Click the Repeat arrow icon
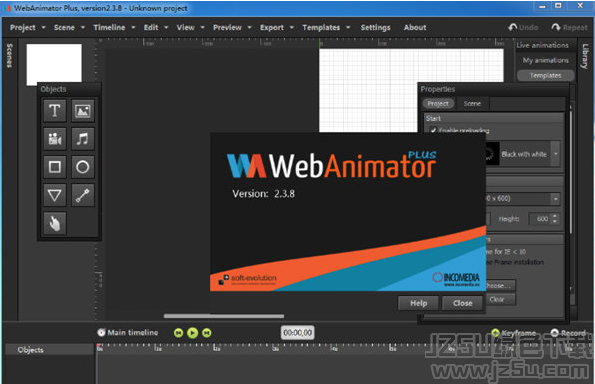 556,27
